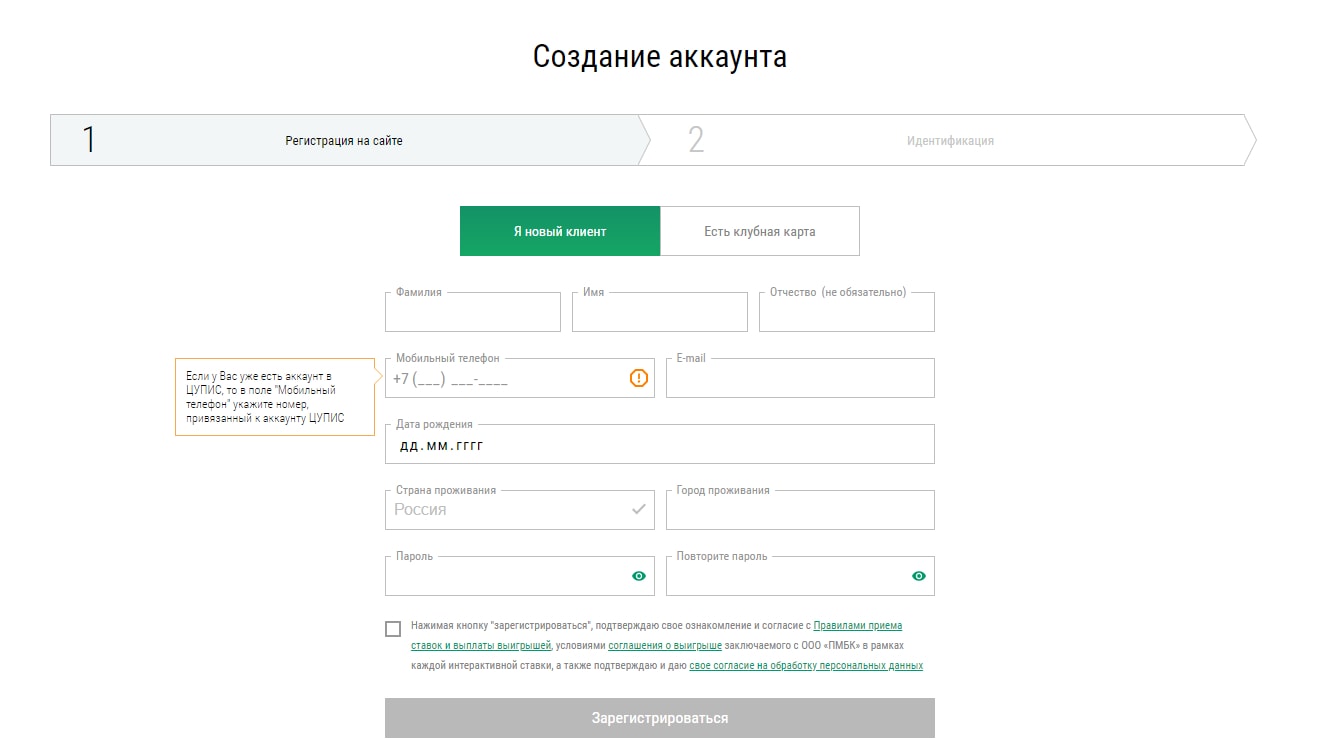Switch to the Есть клубная карта tab
Viewport: 1318px width, 750px height.
click(760, 231)
